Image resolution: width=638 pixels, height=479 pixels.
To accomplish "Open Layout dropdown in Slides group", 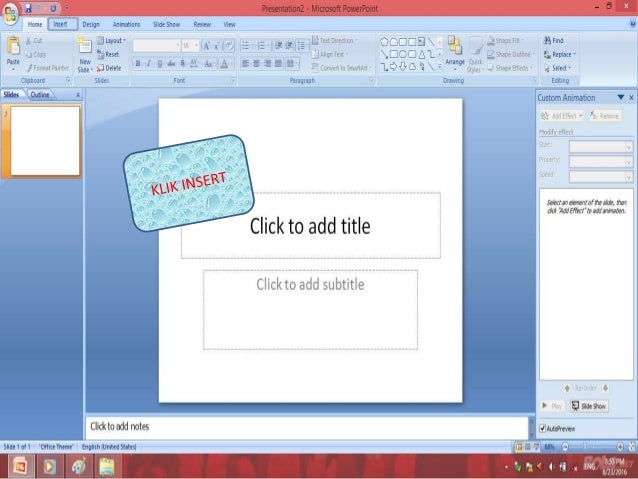I will click(x=111, y=40).
